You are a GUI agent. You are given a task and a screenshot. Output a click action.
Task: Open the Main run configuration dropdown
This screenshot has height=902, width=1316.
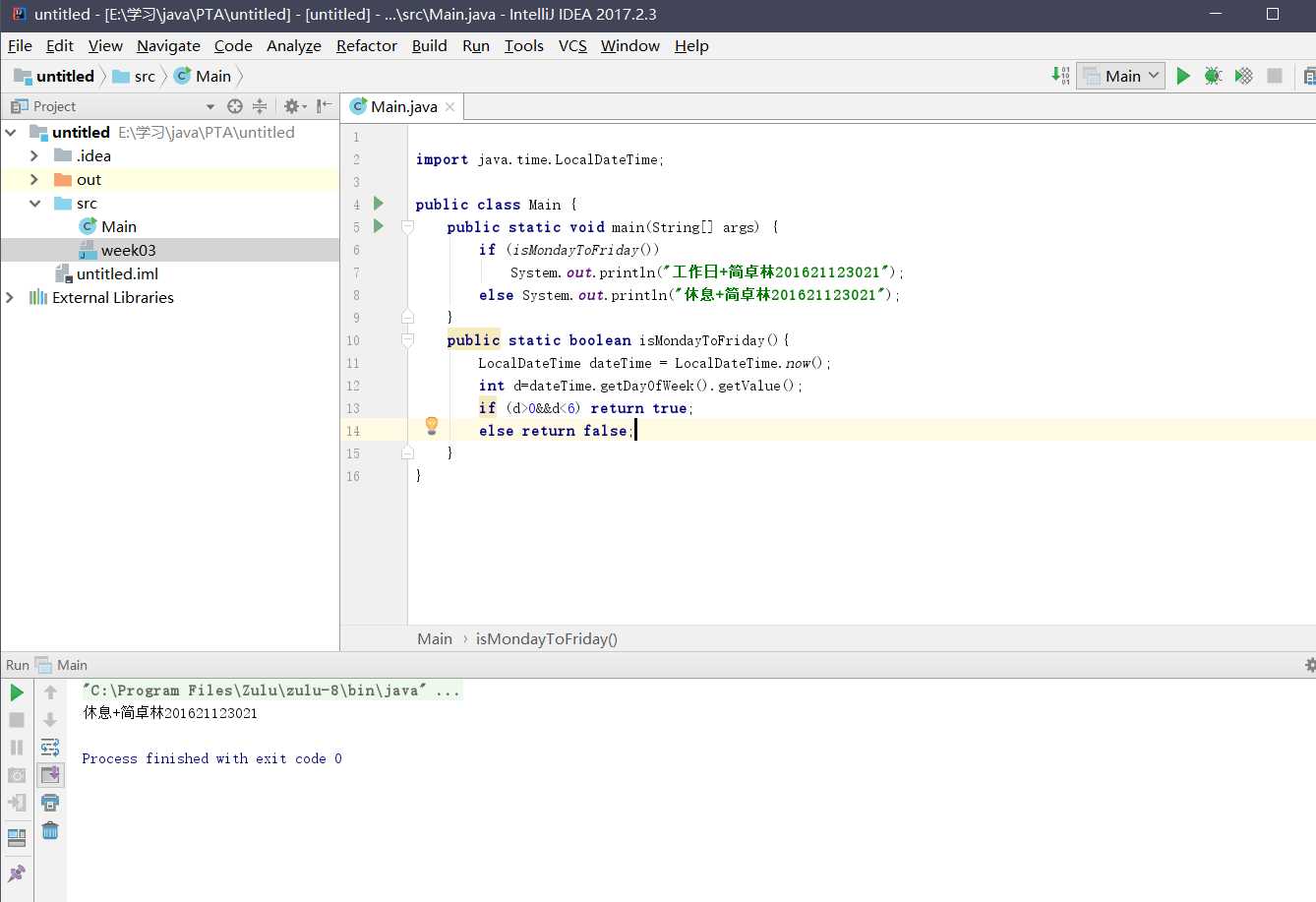click(x=1121, y=76)
